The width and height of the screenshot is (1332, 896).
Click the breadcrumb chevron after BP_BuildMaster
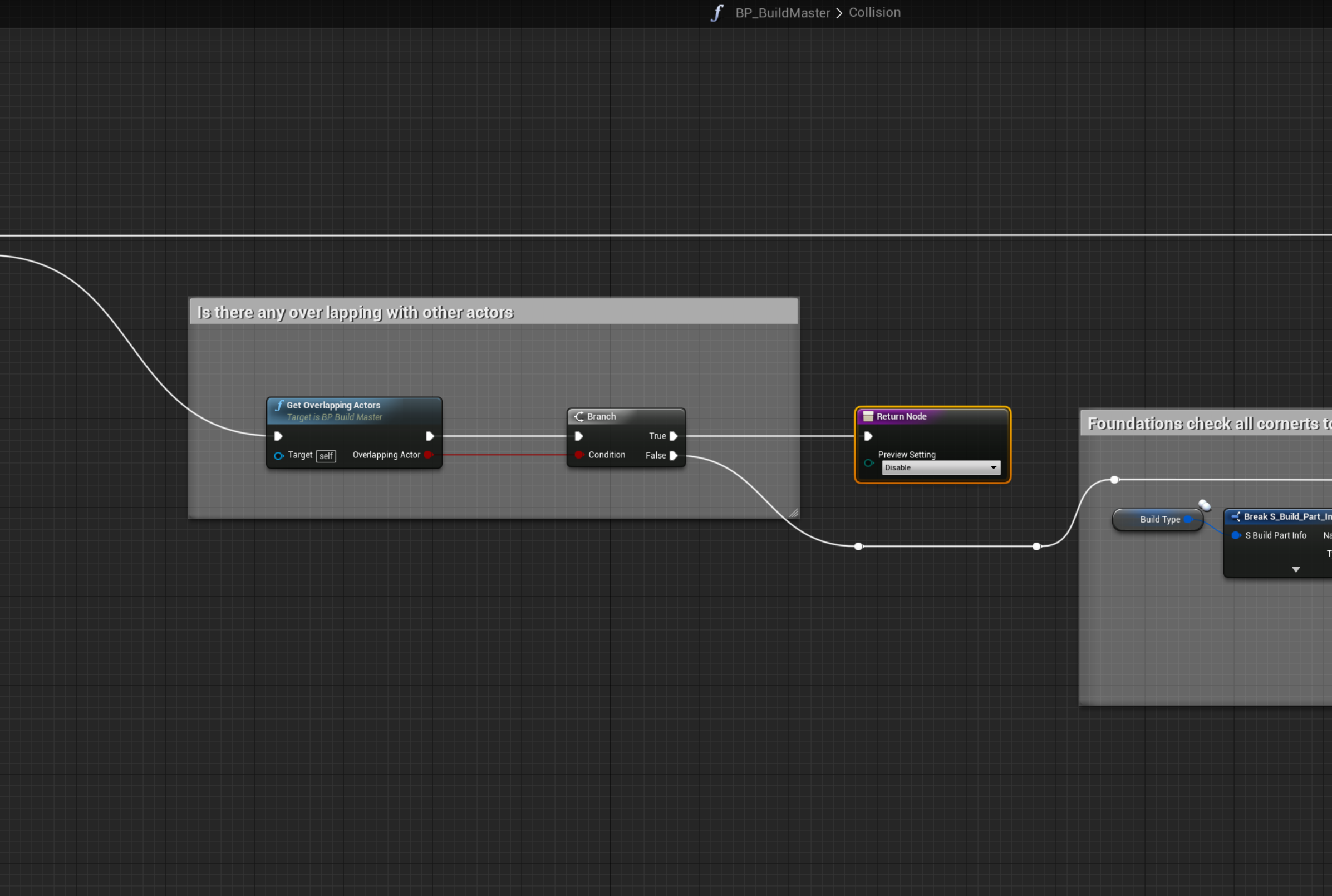pyautogui.click(x=839, y=13)
